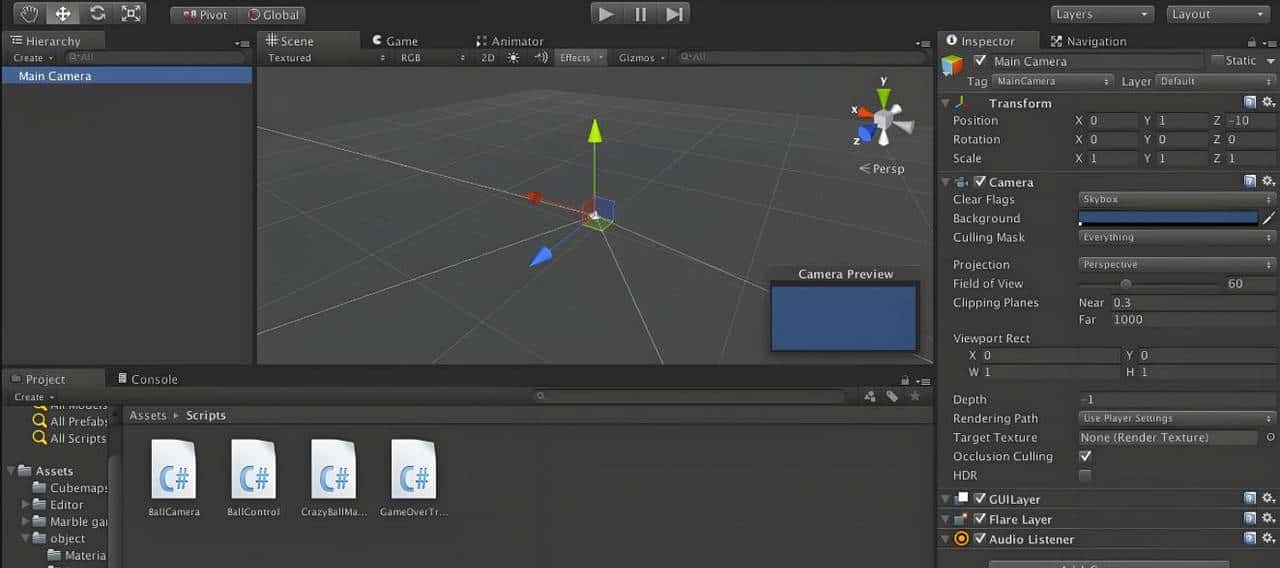
Task: Open Audio Listener help book icon
Action: [1250, 538]
